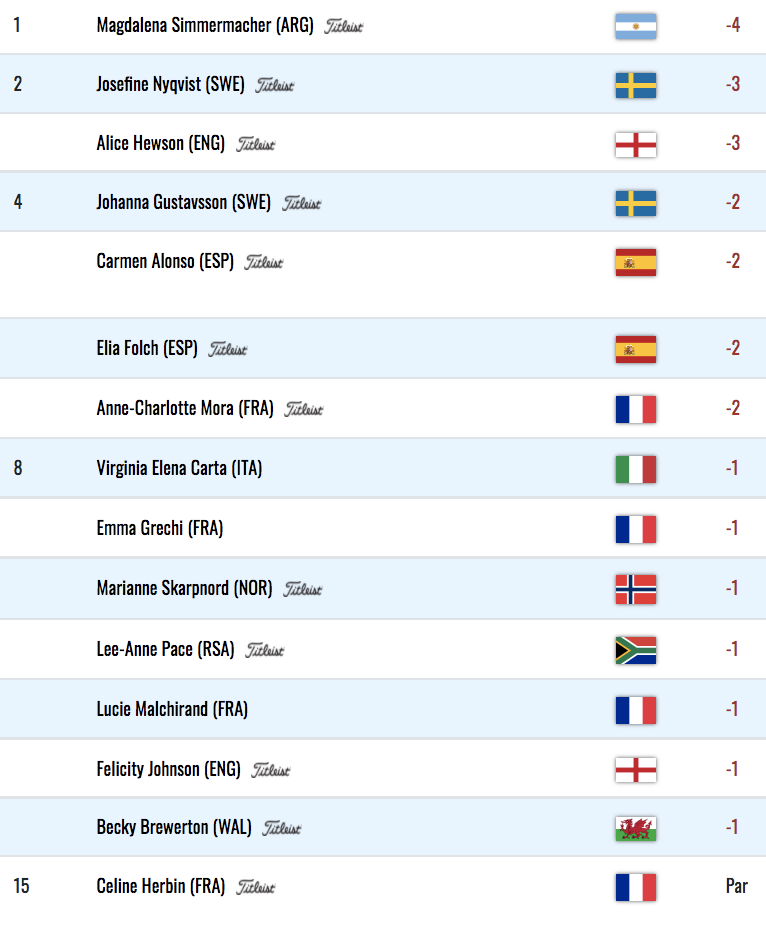Click the Argentina flag icon beside Magdalena Simmermacher

coord(635,26)
